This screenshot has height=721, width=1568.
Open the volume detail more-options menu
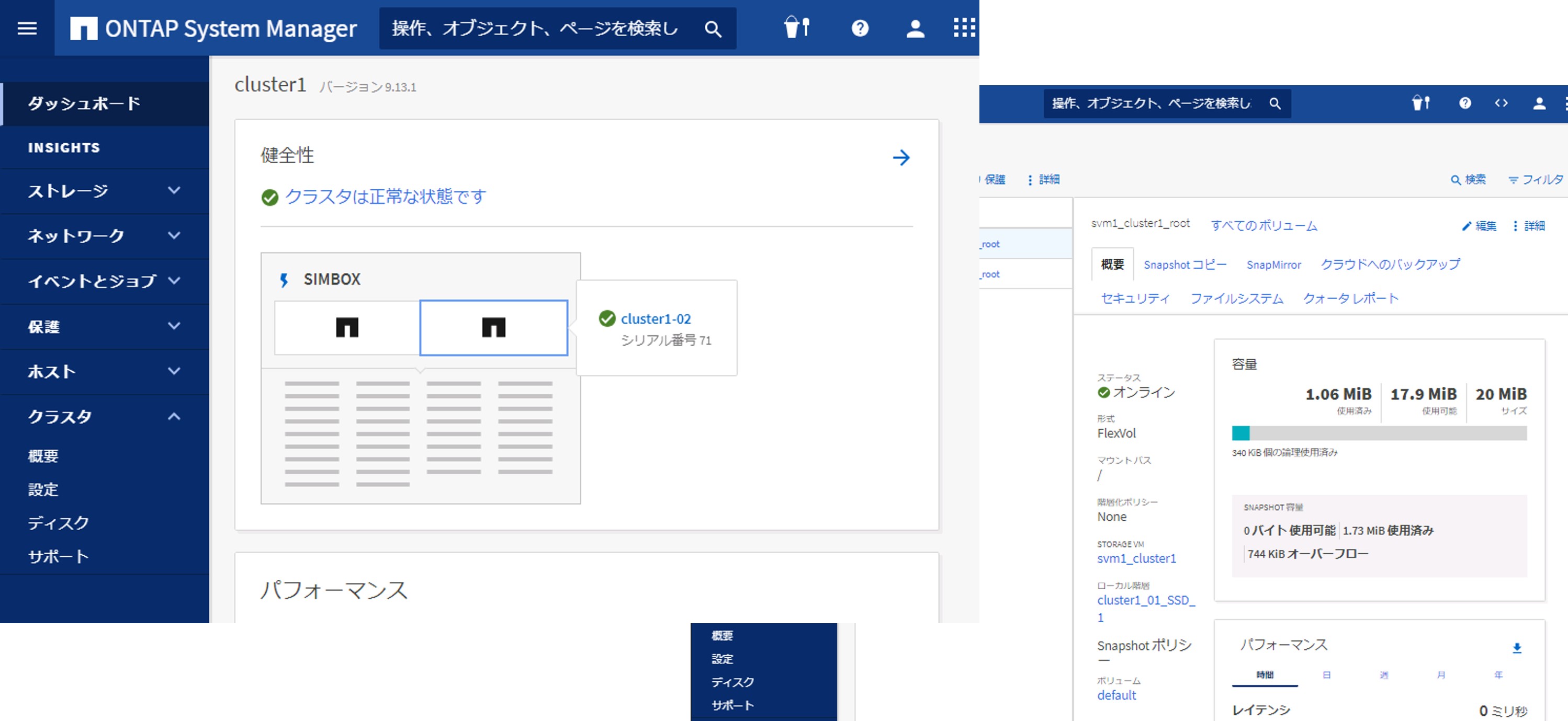[x=1530, y=226]
